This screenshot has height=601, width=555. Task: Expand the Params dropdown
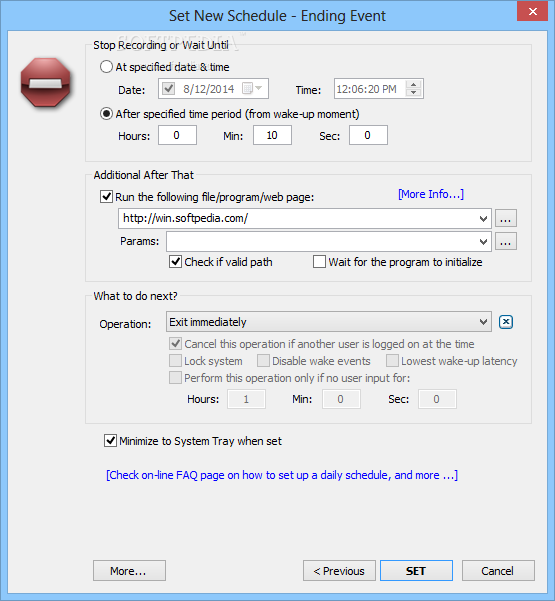[x=483, y=241]
